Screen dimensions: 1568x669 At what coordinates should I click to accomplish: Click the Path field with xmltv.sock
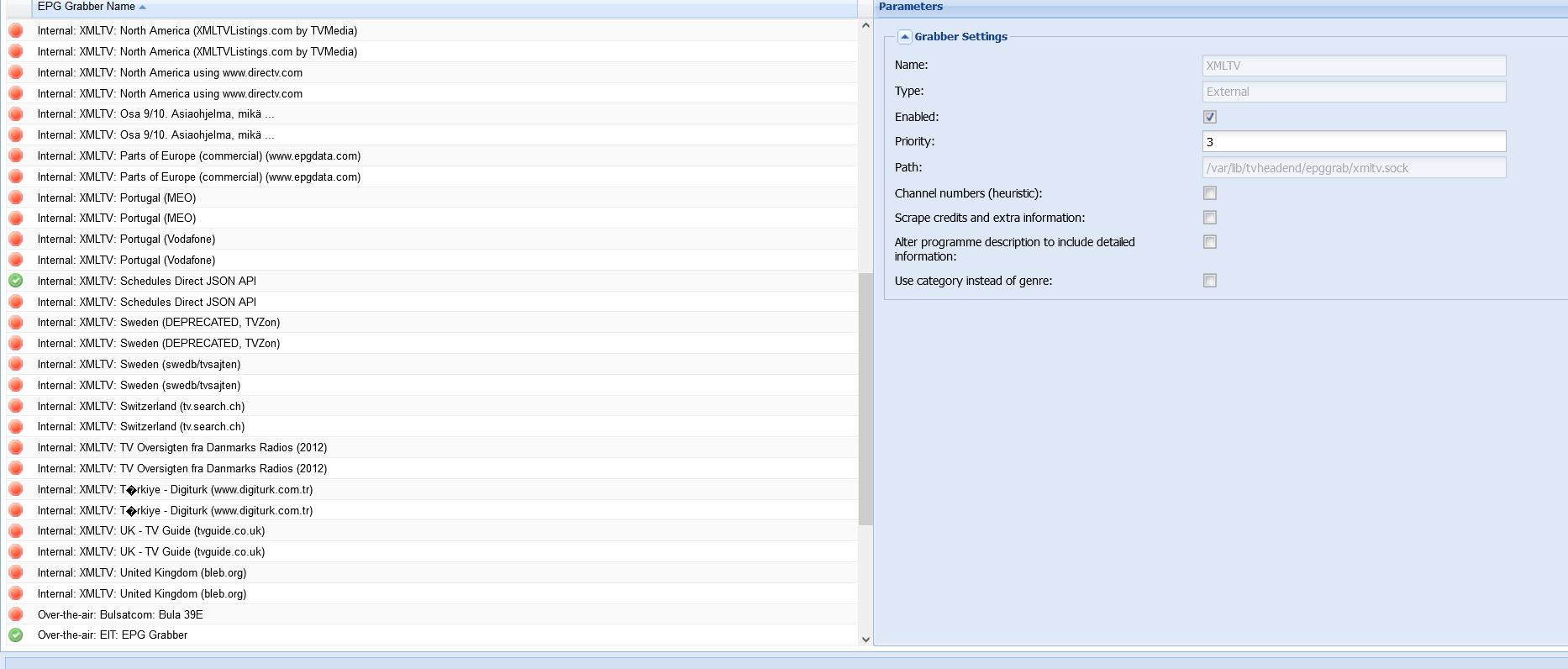[1354, 168]
